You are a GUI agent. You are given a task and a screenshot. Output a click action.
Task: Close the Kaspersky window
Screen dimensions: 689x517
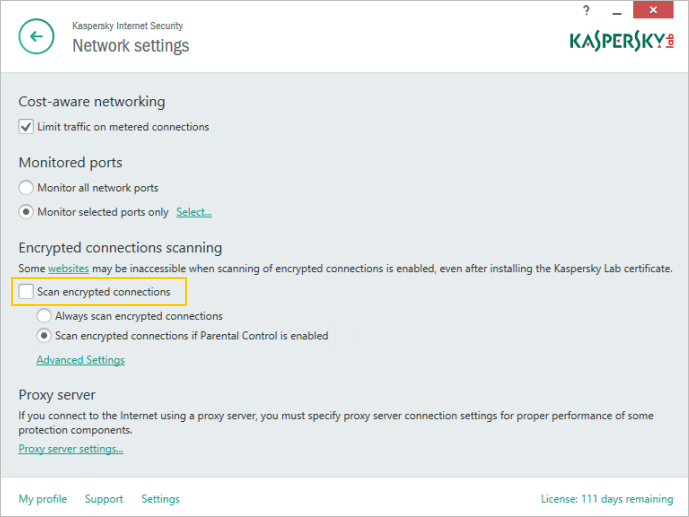pos(654,9)
